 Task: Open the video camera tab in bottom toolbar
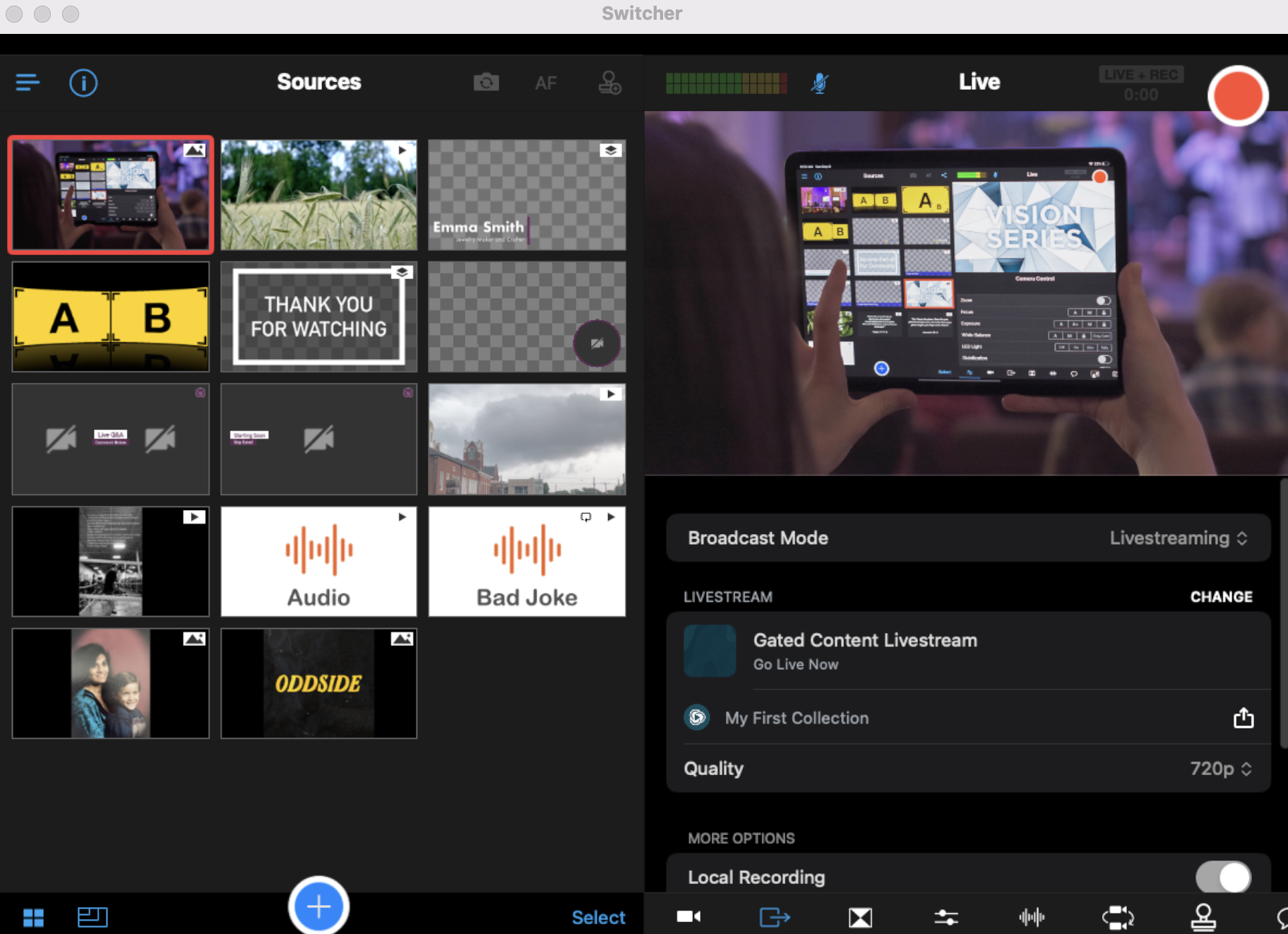click(688, 916)
